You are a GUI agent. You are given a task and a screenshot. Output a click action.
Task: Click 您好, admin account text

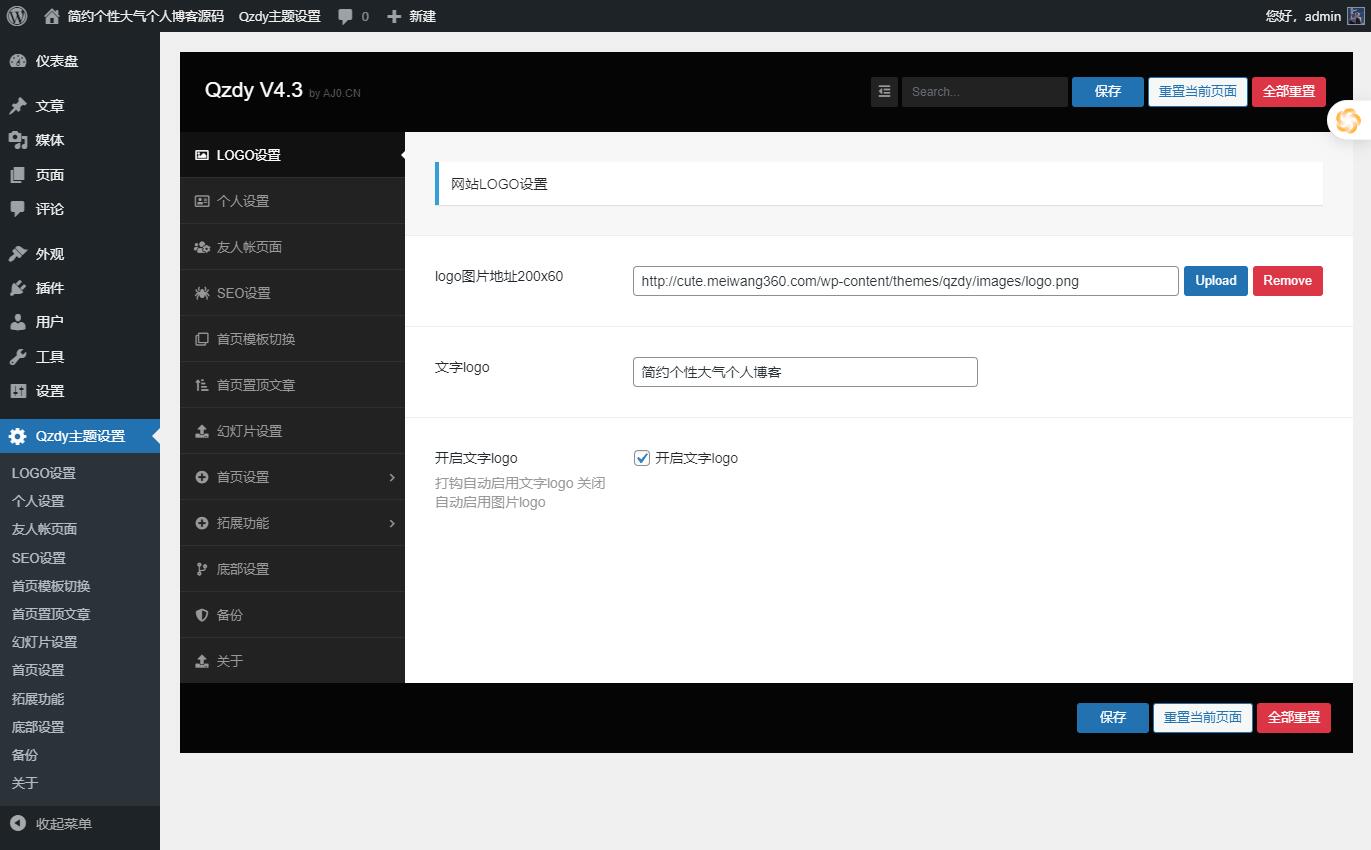(x=1303, y=16)
